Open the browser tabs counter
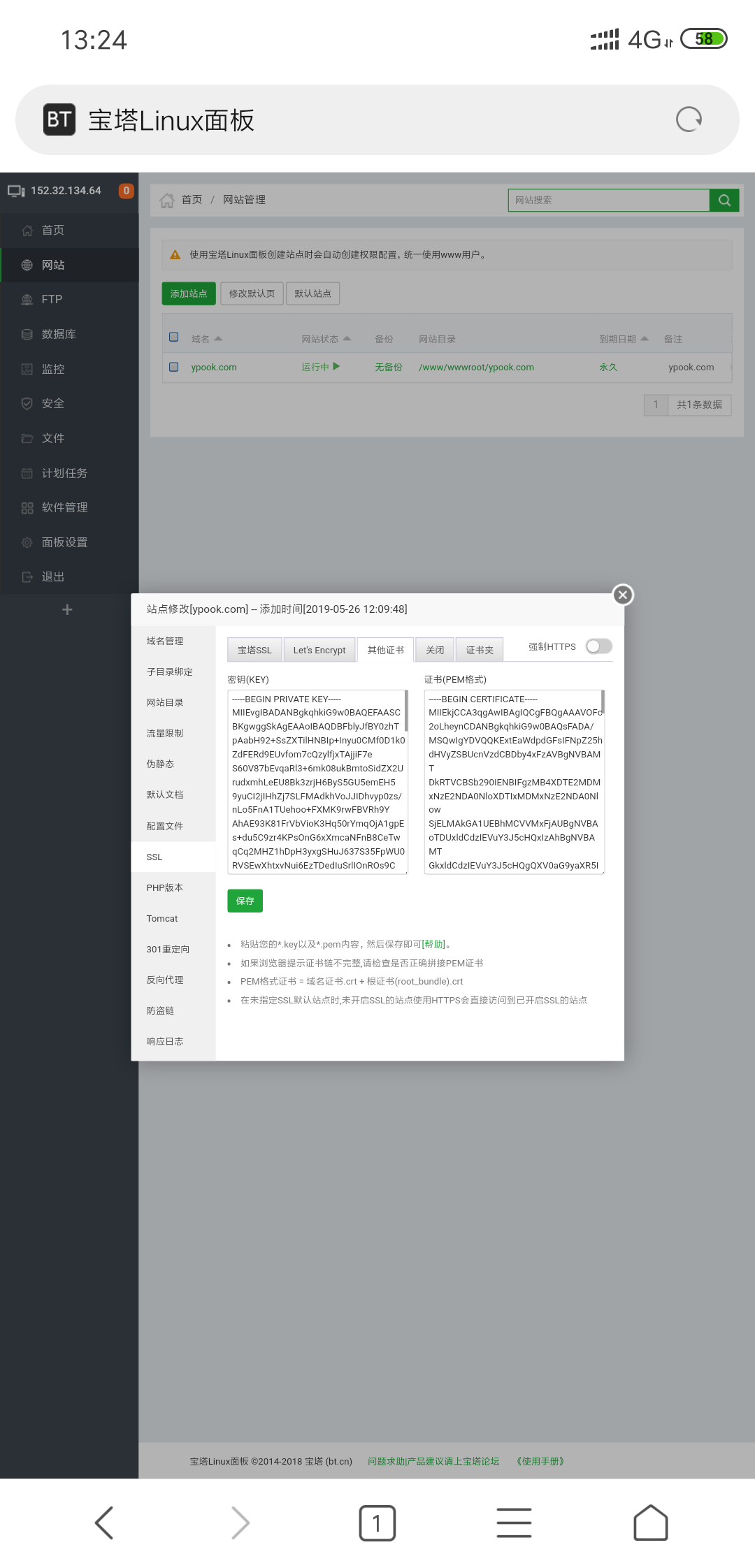The image size is (755, 1568). point(377,1523)
